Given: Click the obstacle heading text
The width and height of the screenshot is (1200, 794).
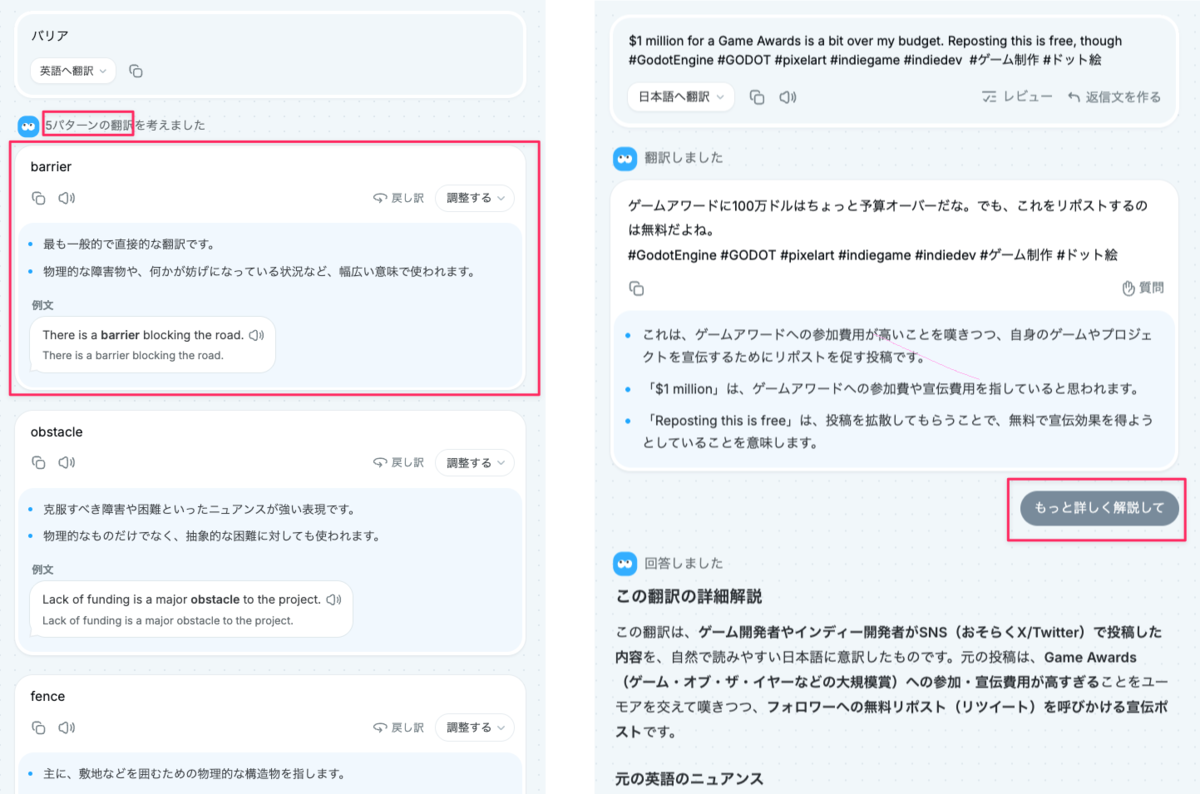Looking at the screenshot, I should click(x=56, y=432).
